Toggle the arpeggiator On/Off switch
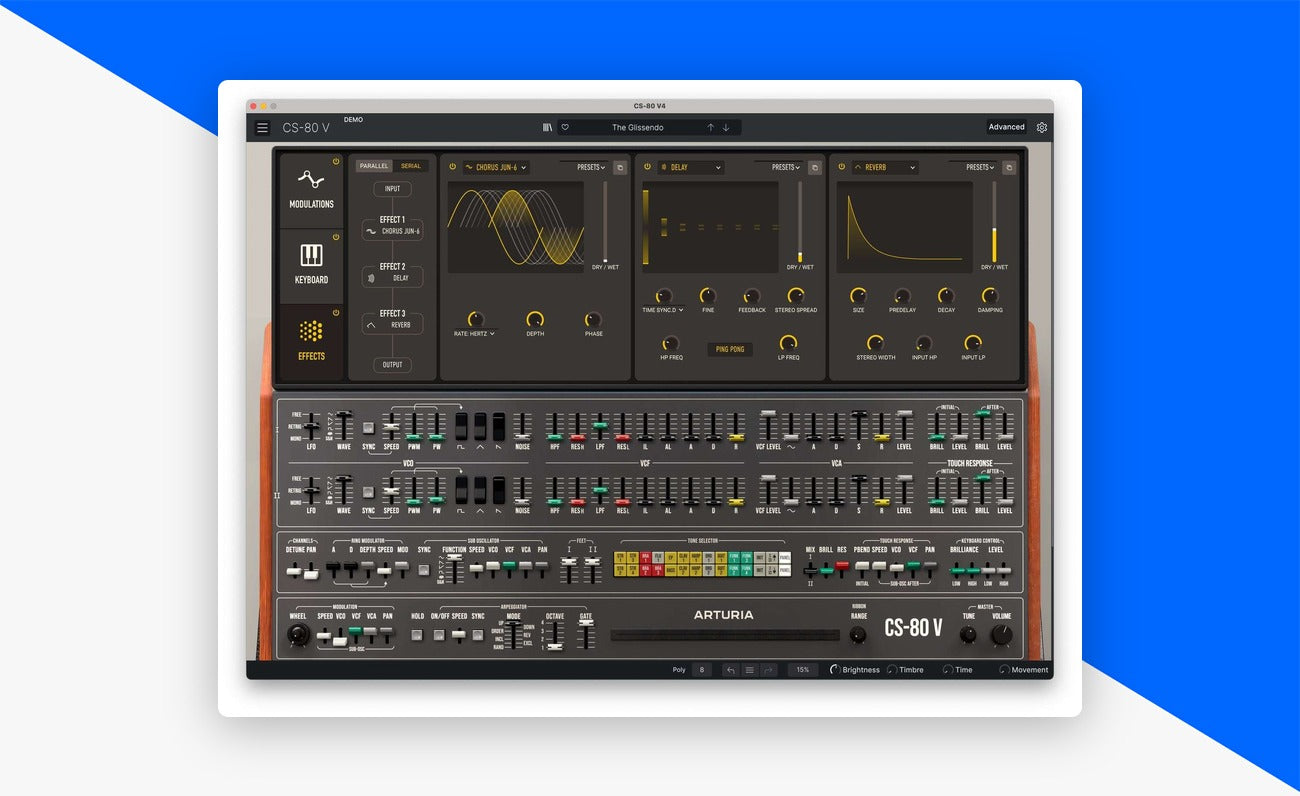The image size is (1300, 796). coord(439,636)
